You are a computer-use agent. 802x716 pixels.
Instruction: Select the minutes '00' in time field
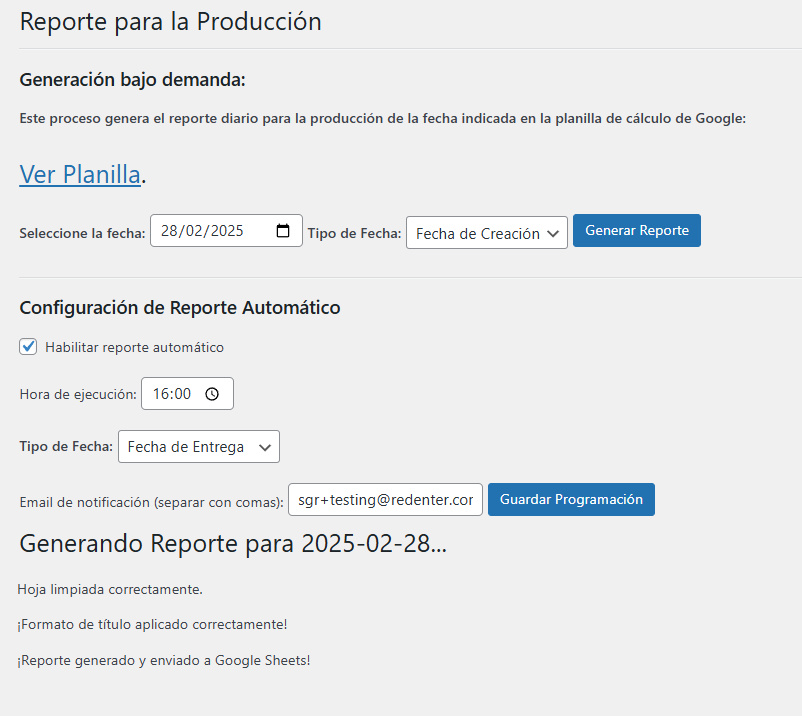(181, 394)
